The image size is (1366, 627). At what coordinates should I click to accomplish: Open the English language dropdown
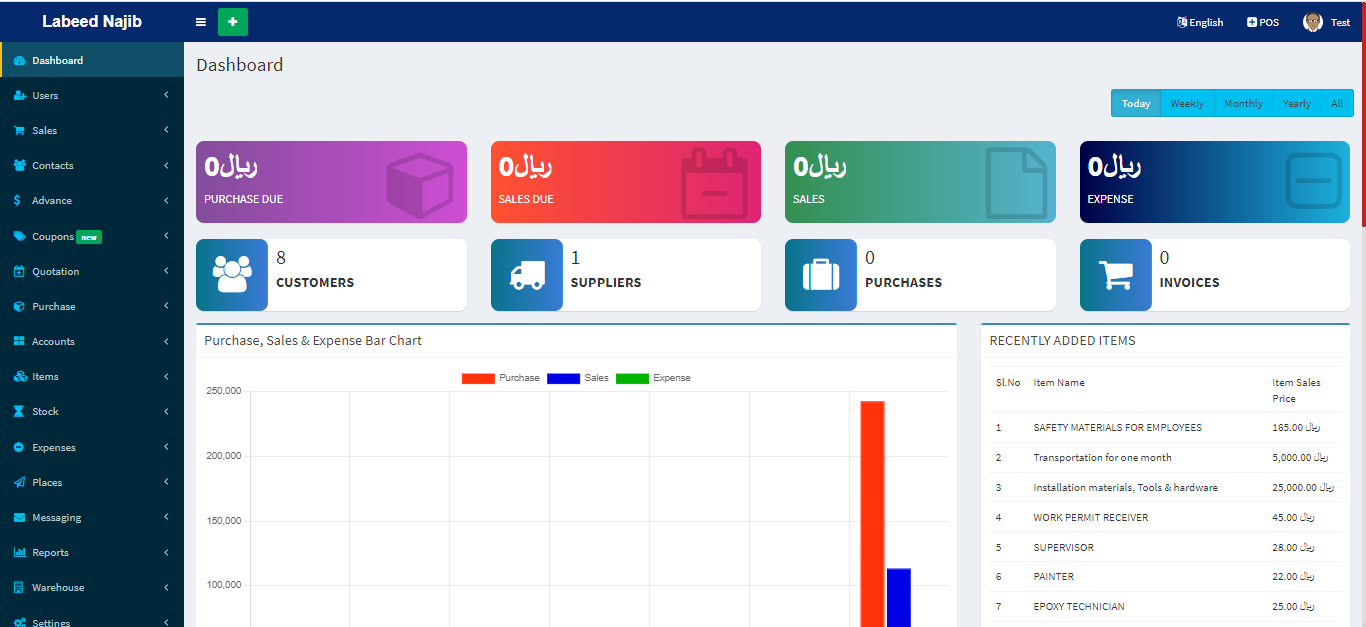[1200, 22]
